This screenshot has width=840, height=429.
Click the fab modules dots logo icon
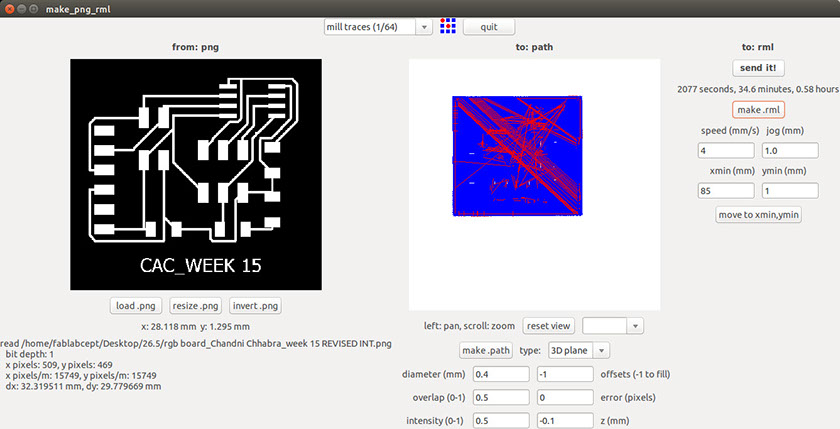click(448, 26)
